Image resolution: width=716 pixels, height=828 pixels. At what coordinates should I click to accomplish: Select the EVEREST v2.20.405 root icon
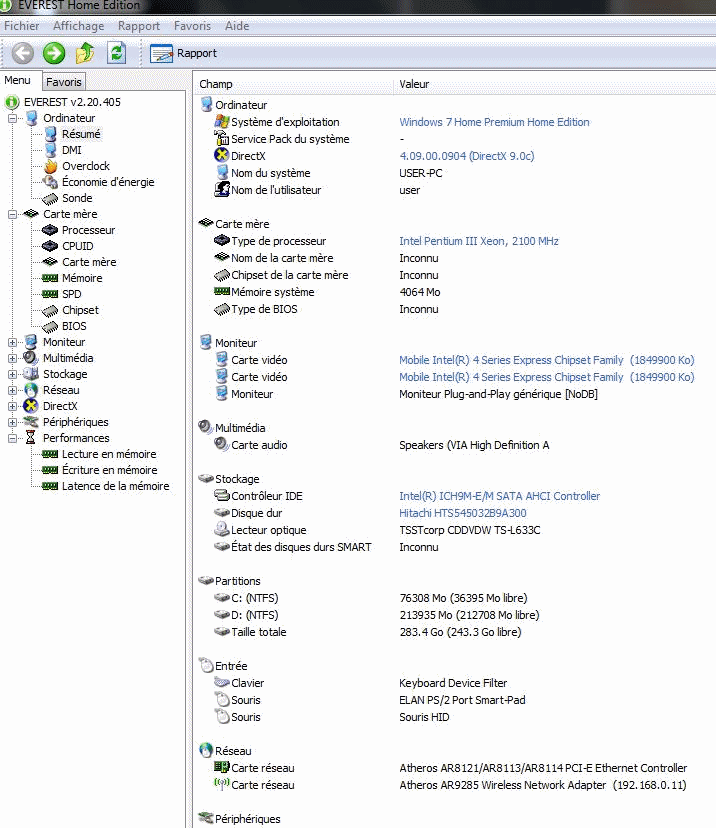[x=12, y=102]
